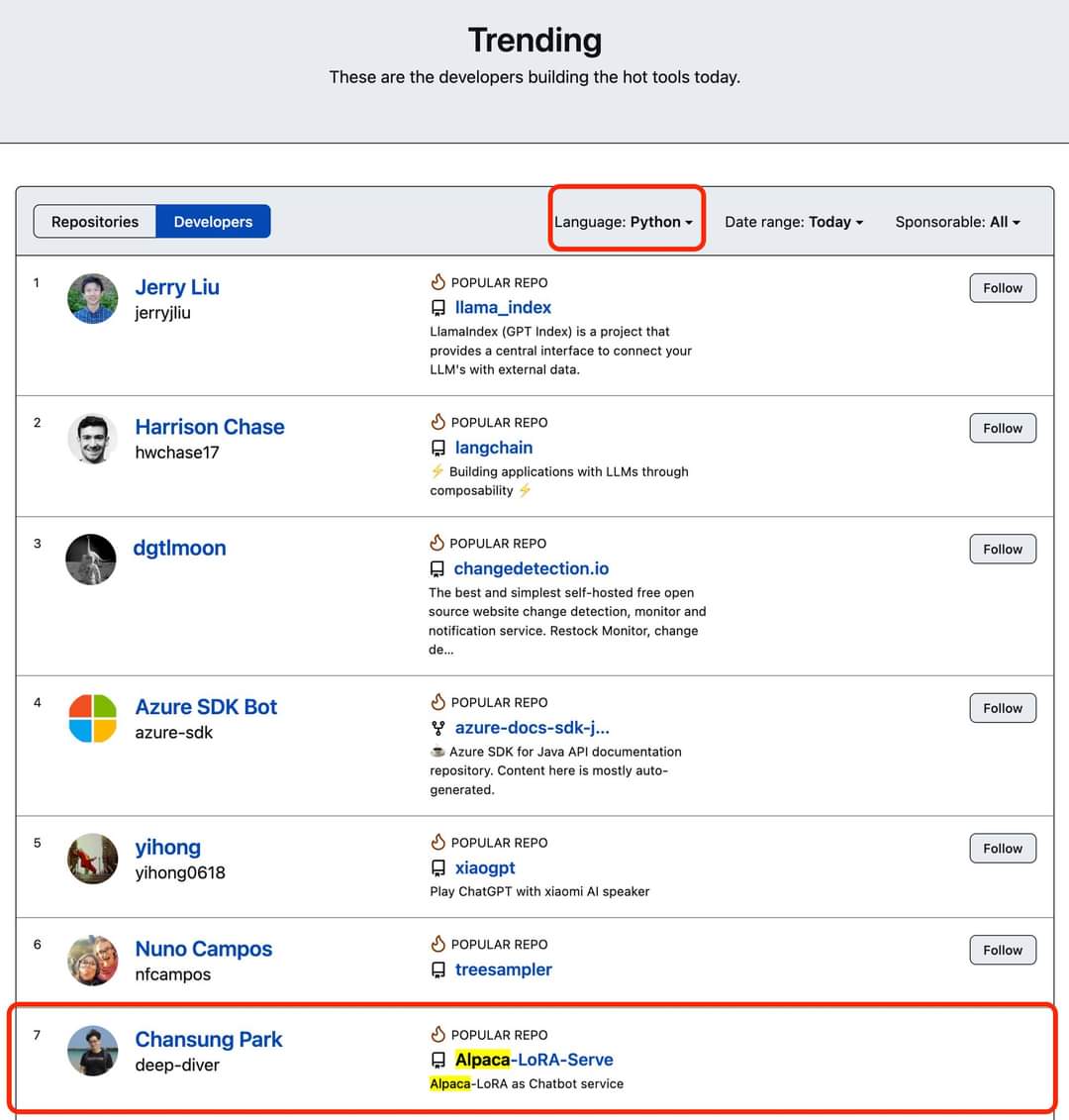Follow Nuno Campos
The height and width of the screenshot is (1120, 1069).
click(x=1003, y=950)
